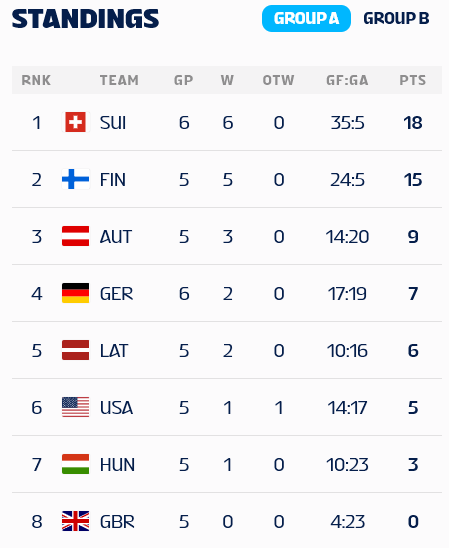The image size is (449, 548).
Task: Select the USA team name
Action: click(x=116, y=408)
